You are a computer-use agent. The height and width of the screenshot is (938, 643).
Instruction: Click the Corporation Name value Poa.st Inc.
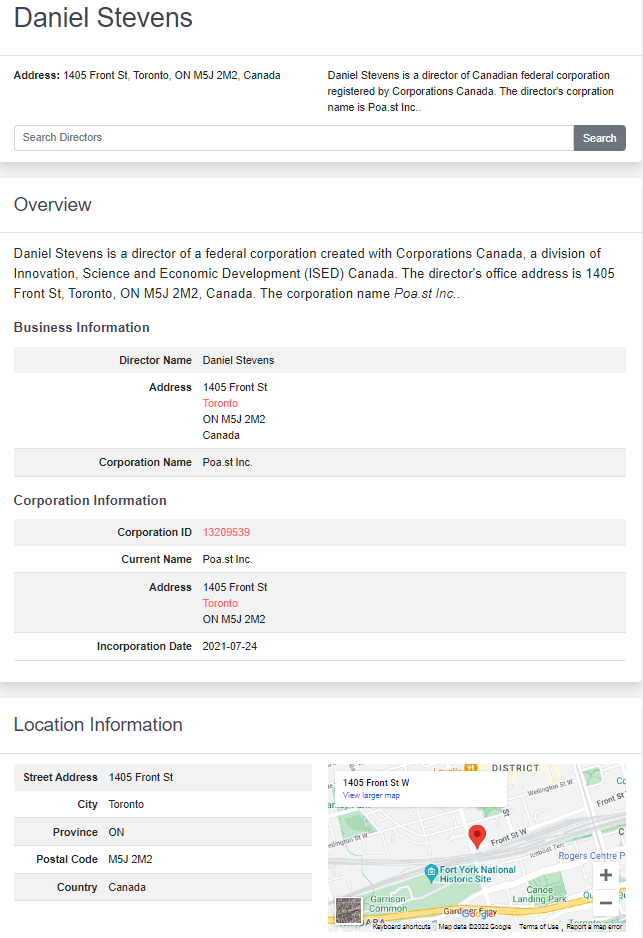227,462
